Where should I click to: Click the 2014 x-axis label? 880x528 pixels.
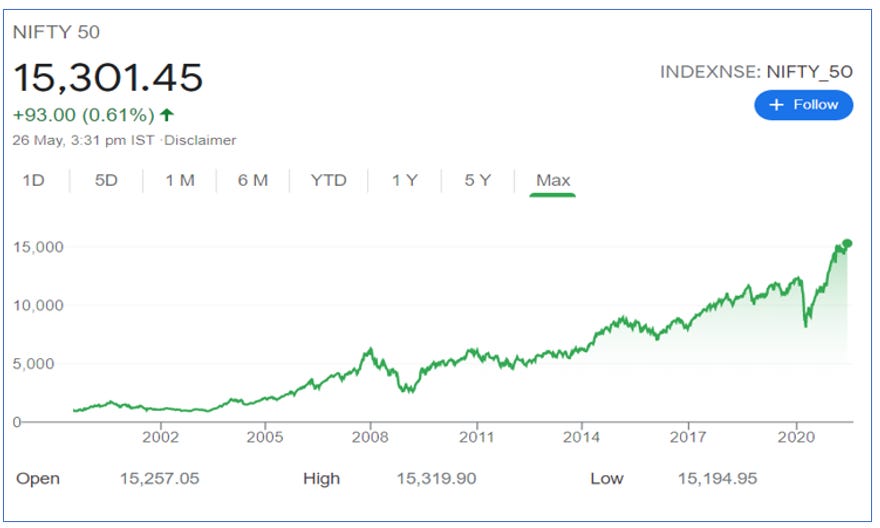(581, 437)
